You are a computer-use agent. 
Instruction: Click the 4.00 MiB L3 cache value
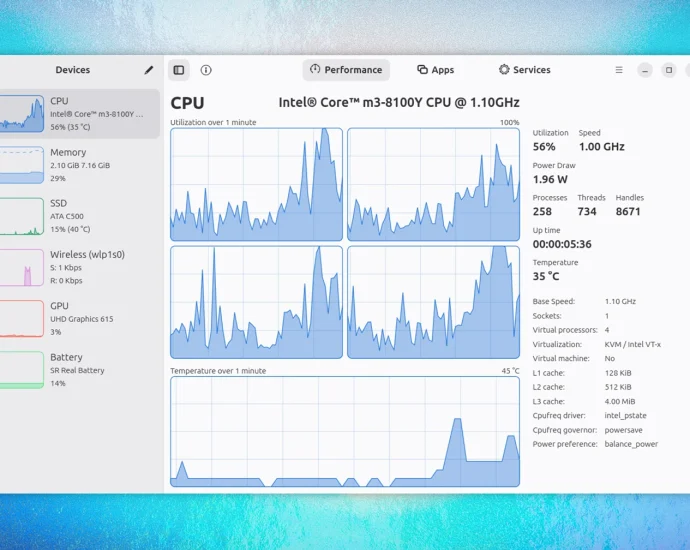pos(620,401)
